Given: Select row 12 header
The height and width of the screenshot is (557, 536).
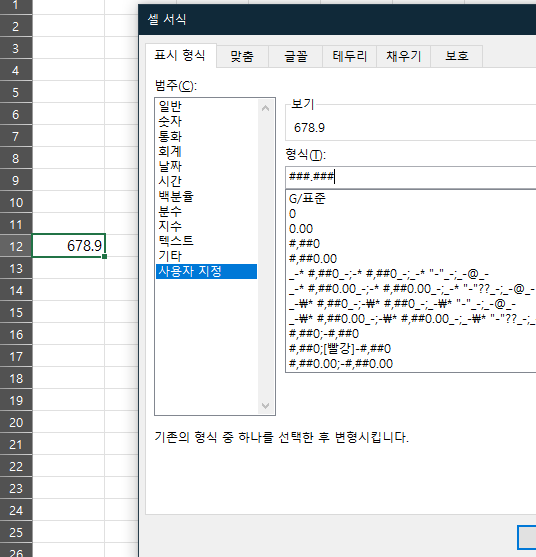Looking at the screenshot, I should 16,246.
